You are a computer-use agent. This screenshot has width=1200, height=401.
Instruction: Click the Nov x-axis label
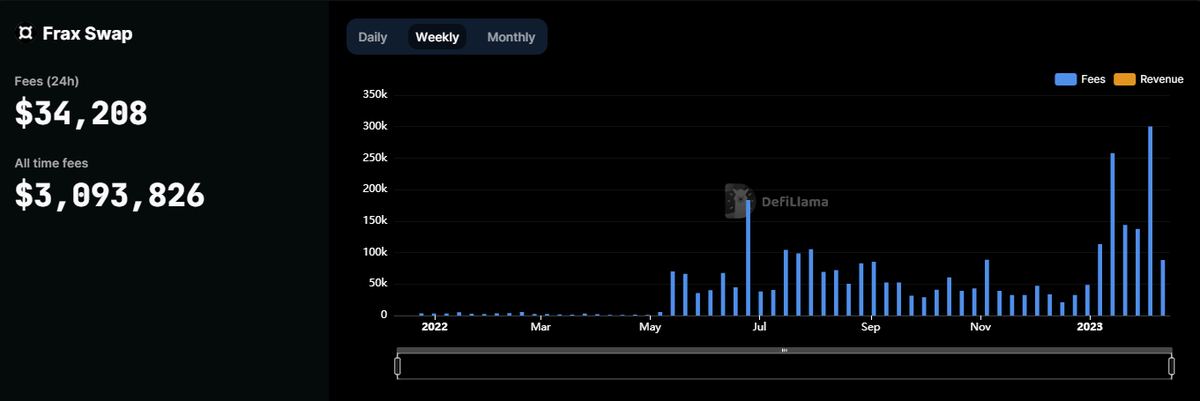pyautogui.click(x=981, y=326)
